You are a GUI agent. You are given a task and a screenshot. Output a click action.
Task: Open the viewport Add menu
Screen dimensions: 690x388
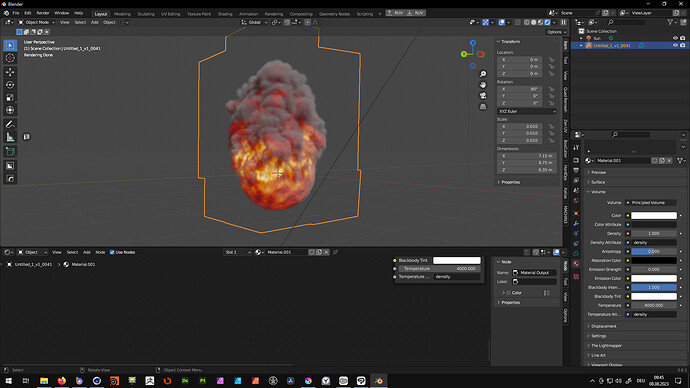pyautogui.click(x=95, y=22)
